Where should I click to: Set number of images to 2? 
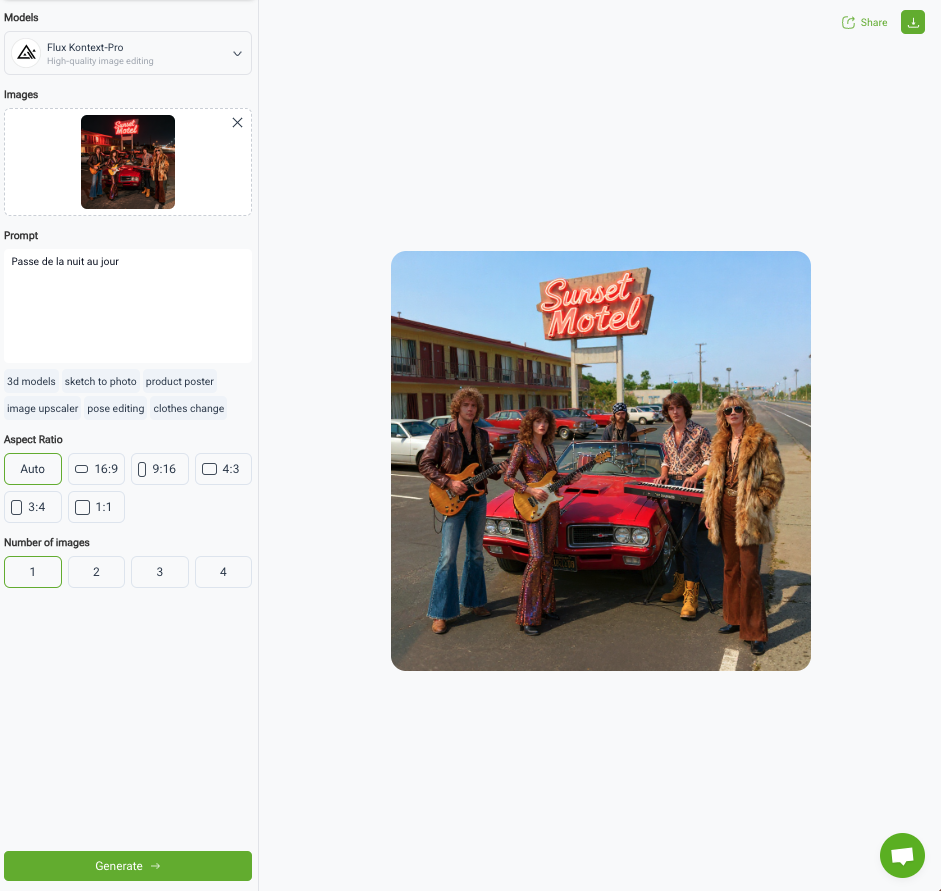[x=96, y=572]
